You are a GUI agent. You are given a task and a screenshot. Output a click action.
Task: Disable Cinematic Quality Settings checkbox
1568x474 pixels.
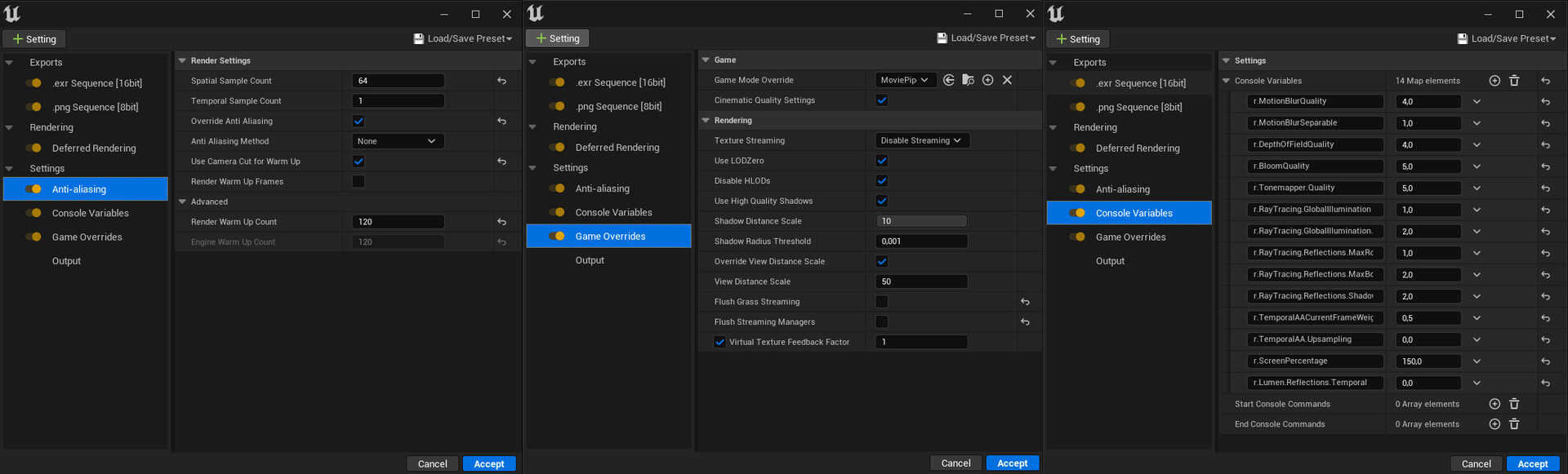(x=881, y=100)
